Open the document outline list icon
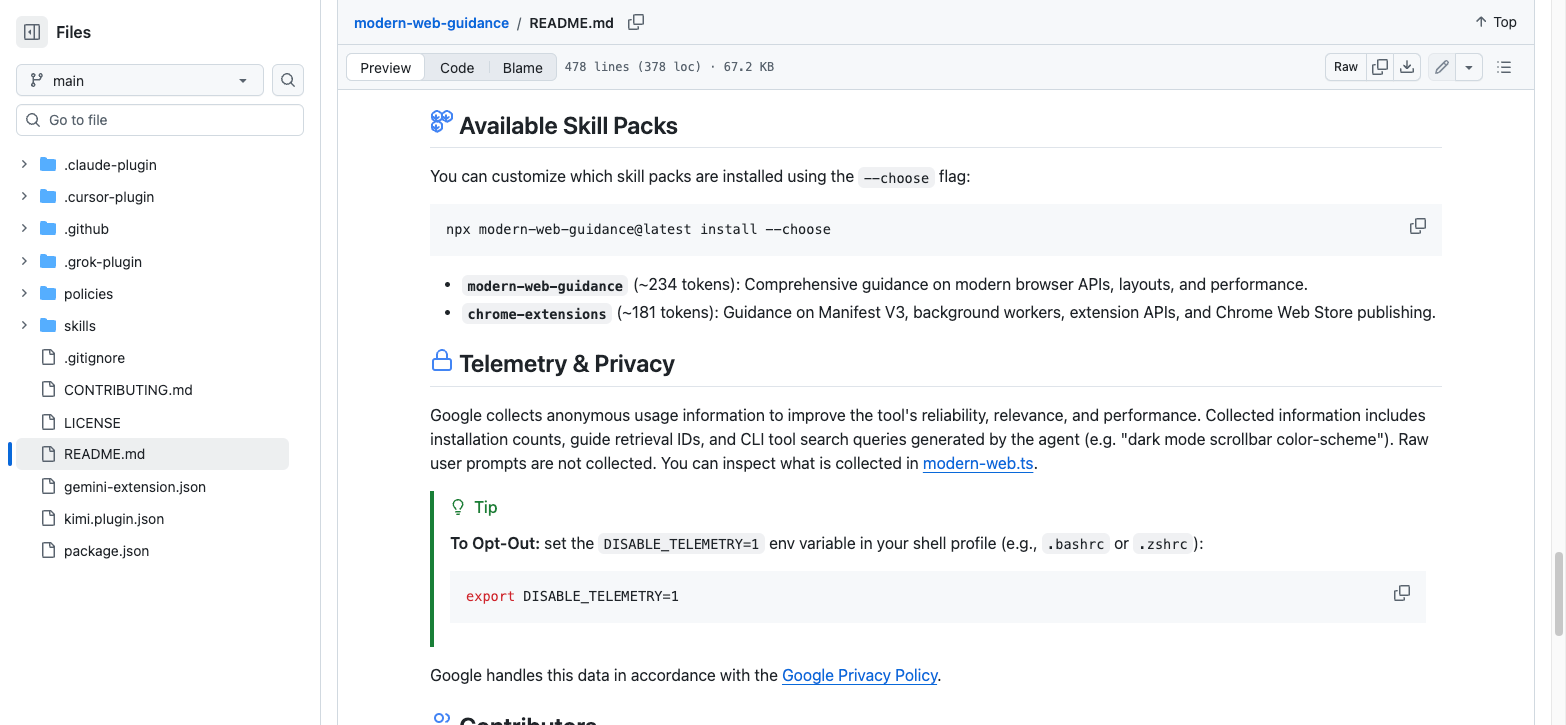Image resolution: width=1566 pixels, height=725 pixels. pos(1504,67)
